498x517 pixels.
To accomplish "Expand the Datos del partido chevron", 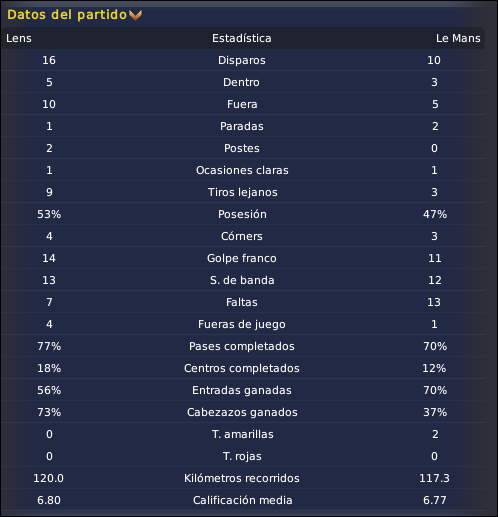I will click(135, 15).
